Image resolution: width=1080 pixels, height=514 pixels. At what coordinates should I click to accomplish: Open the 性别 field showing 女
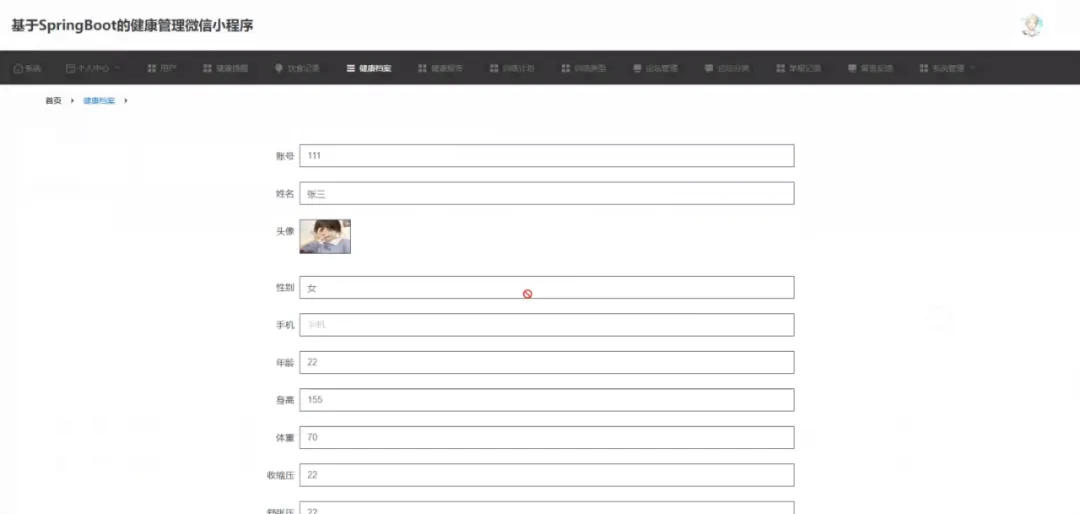coord(547,287)
